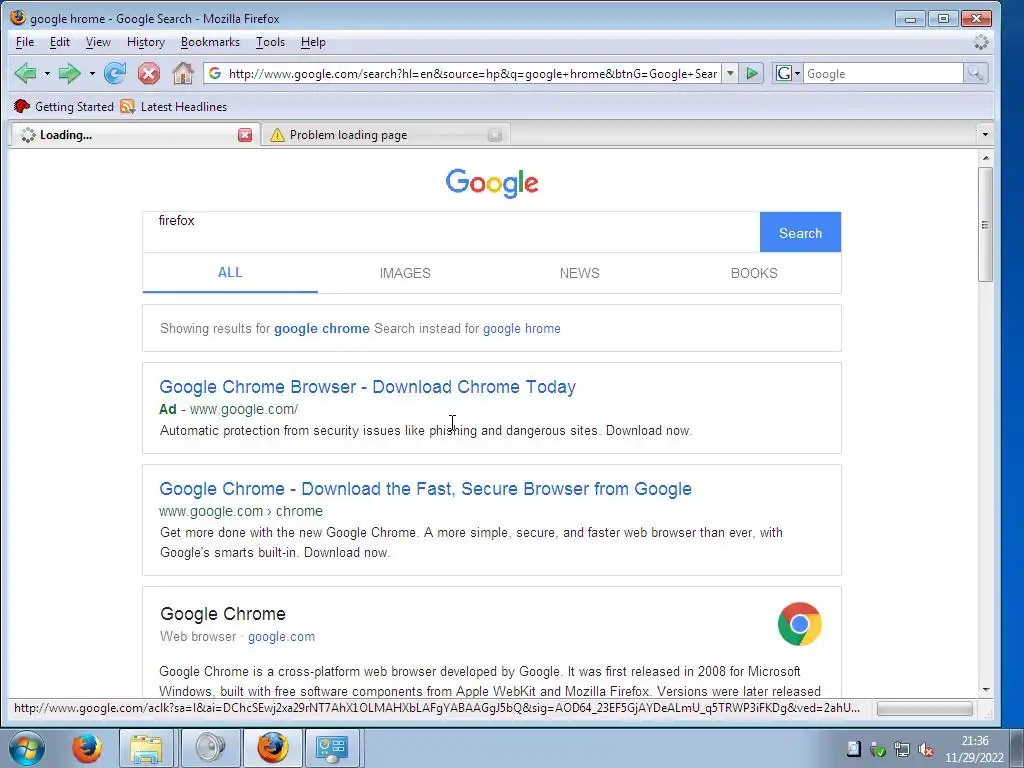
Task: Switch to the Problem loading page tab
Action: [385, 135]
